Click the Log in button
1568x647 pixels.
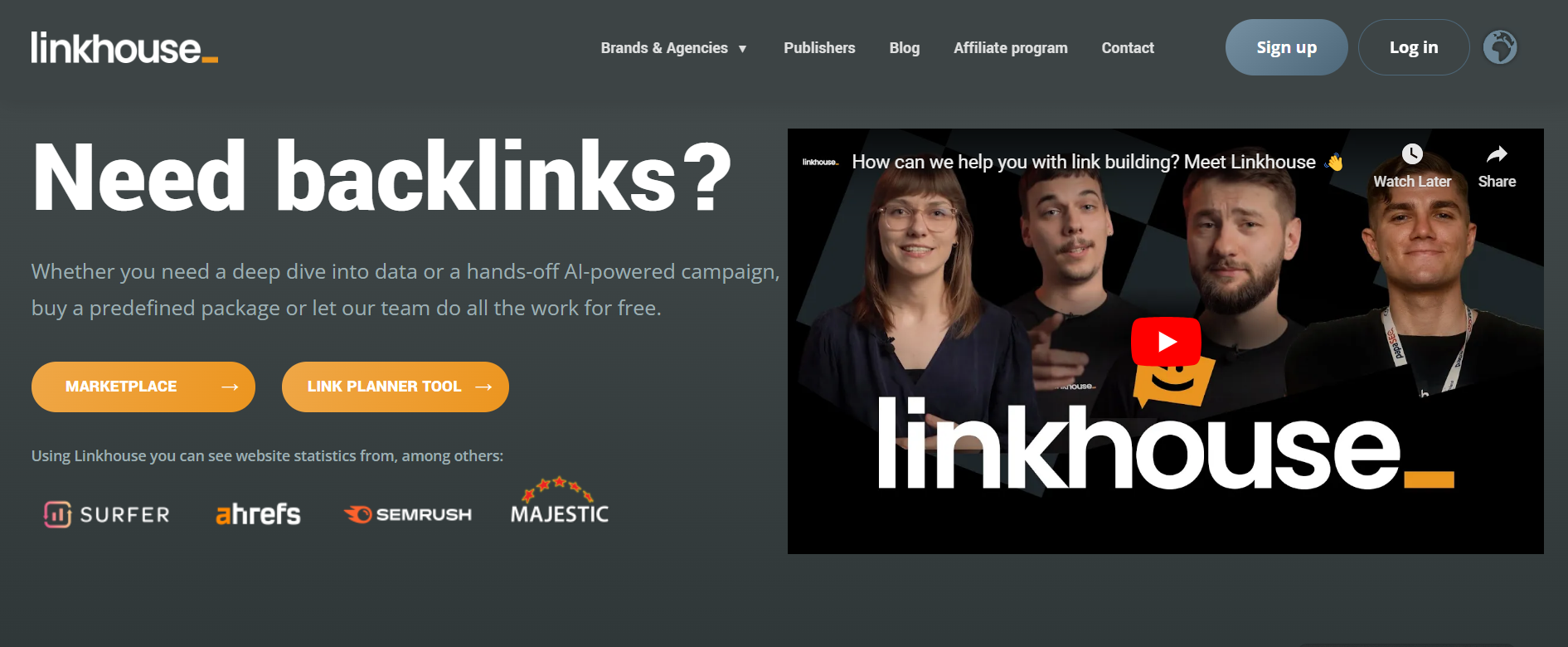pos(1414,47)
